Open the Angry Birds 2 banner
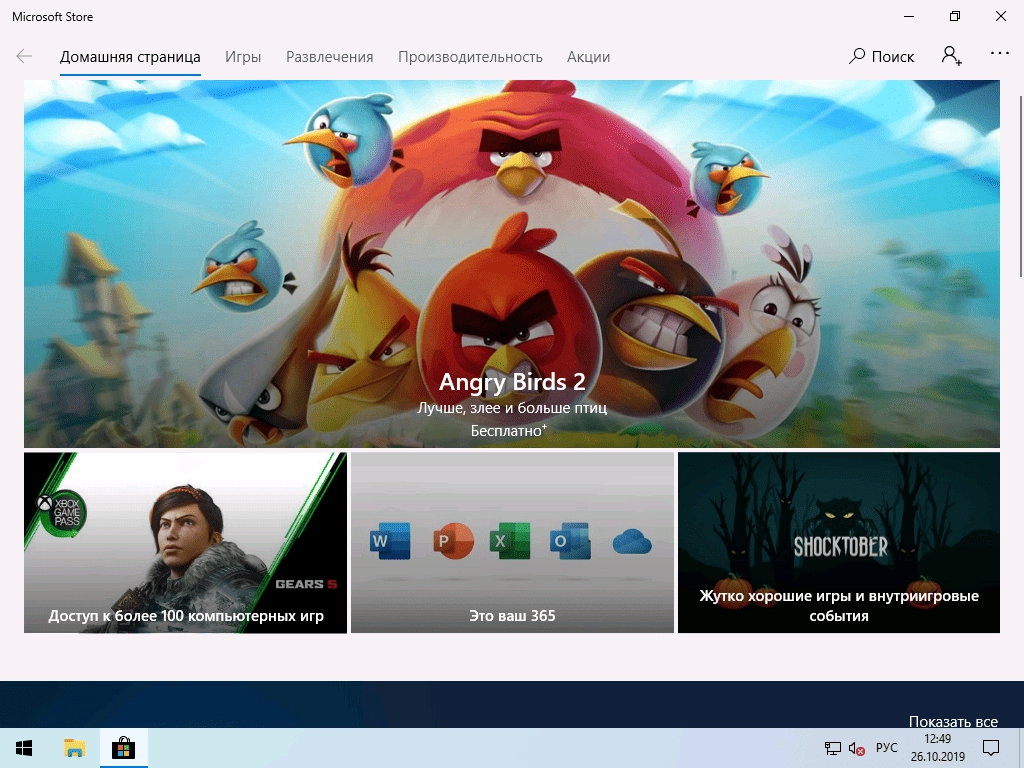Viewport: 1024px width, 768px height. 512,264
